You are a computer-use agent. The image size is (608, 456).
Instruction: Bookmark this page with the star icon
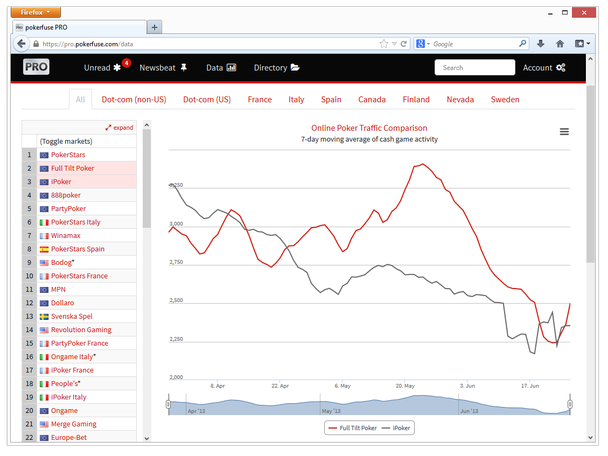click(383, 44)
